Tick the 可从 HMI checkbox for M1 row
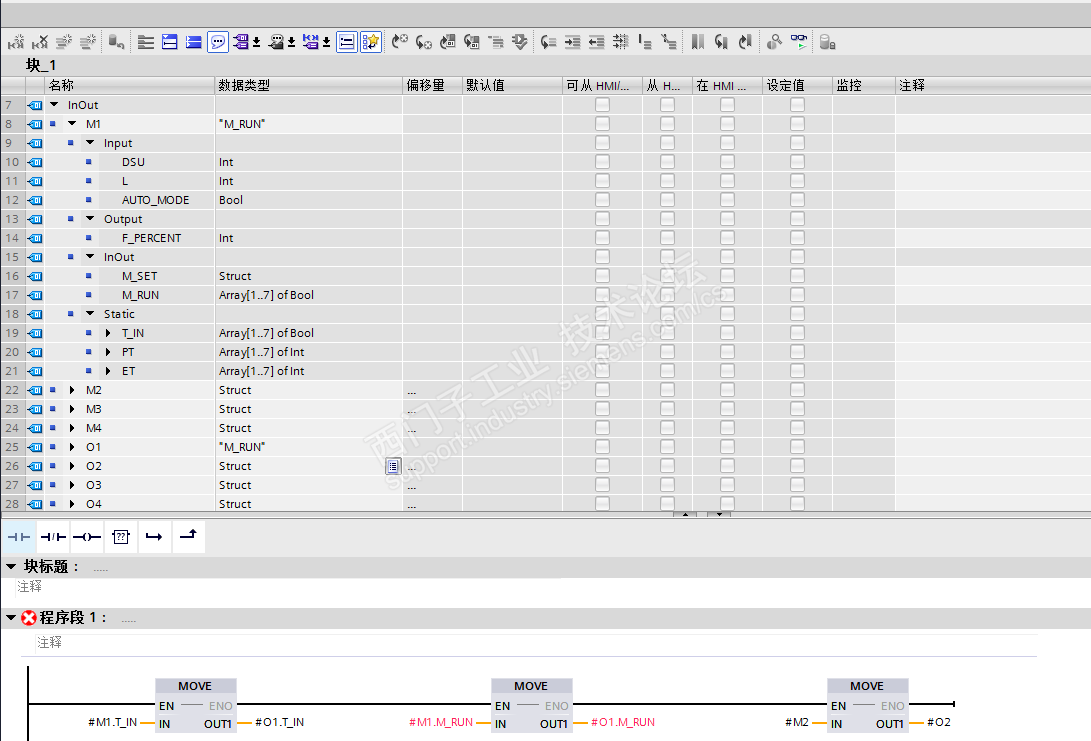The height and width of the screenshot is (741, 1091). 603,124
